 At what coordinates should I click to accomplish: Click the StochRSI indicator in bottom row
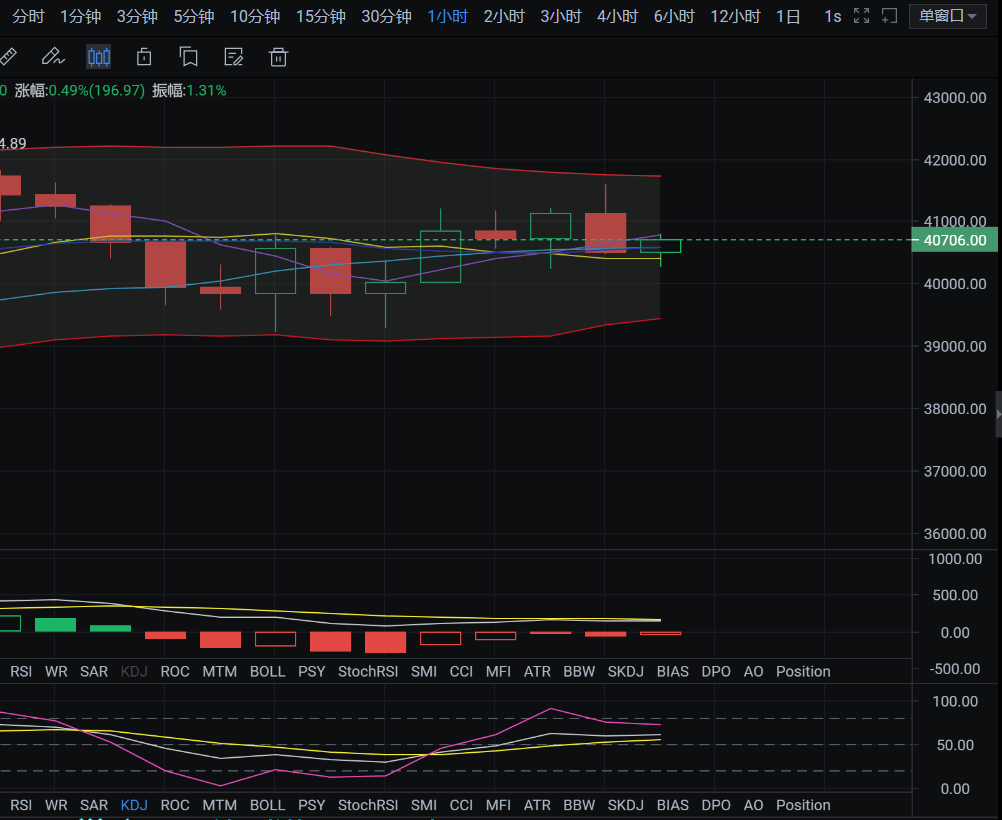pos(368,805)
